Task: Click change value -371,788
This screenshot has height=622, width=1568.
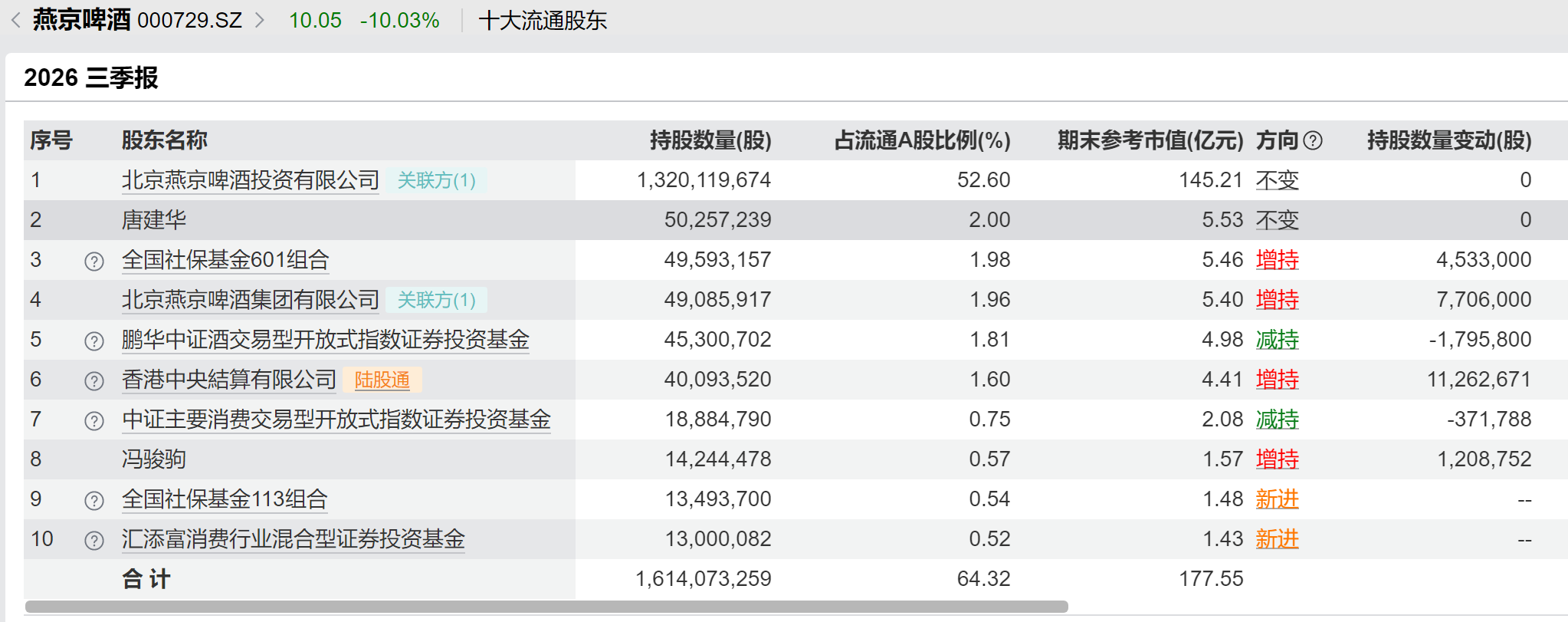Action: [1489, 420]
